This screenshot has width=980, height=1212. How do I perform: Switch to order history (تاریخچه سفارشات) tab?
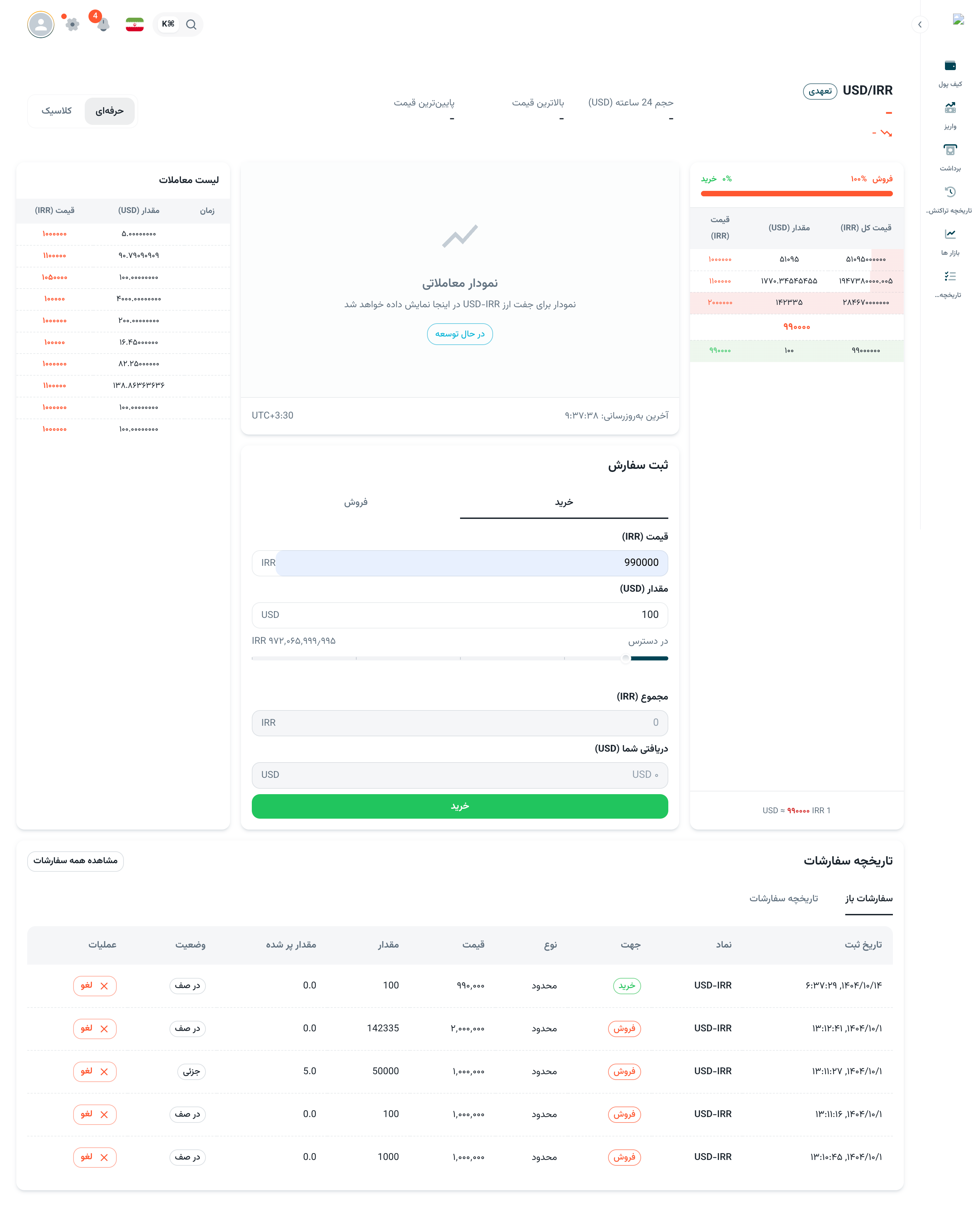[783, 898]
